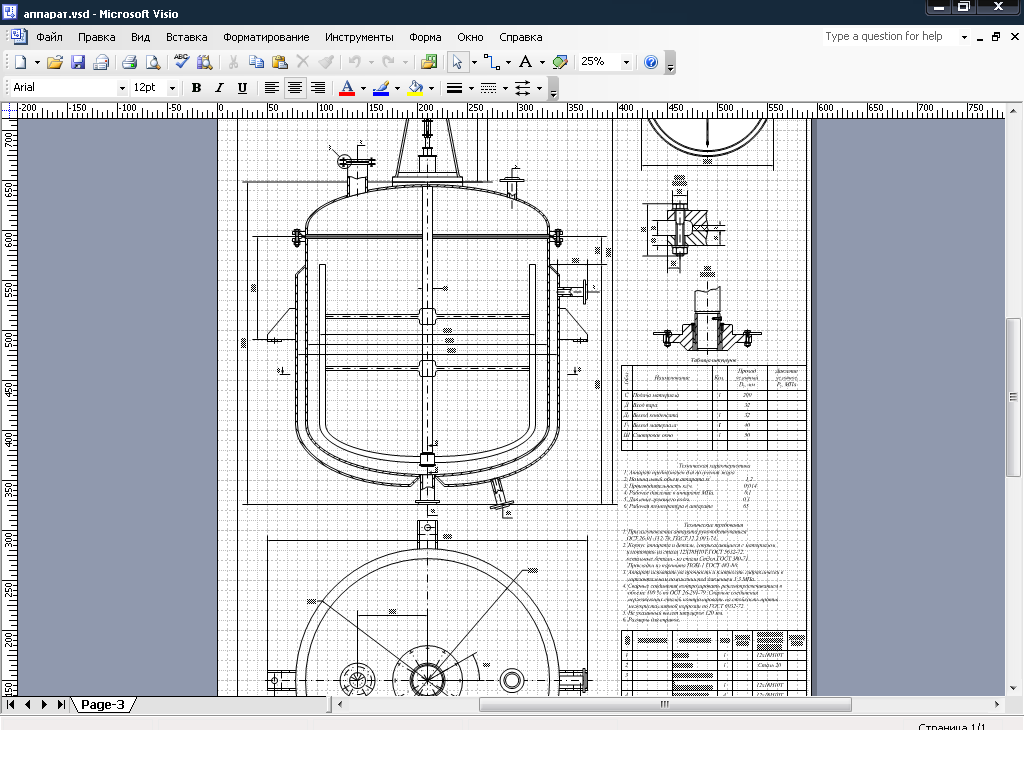Open the Правка menu
This screenshot has height=768, width=1024.
[97, 37]
